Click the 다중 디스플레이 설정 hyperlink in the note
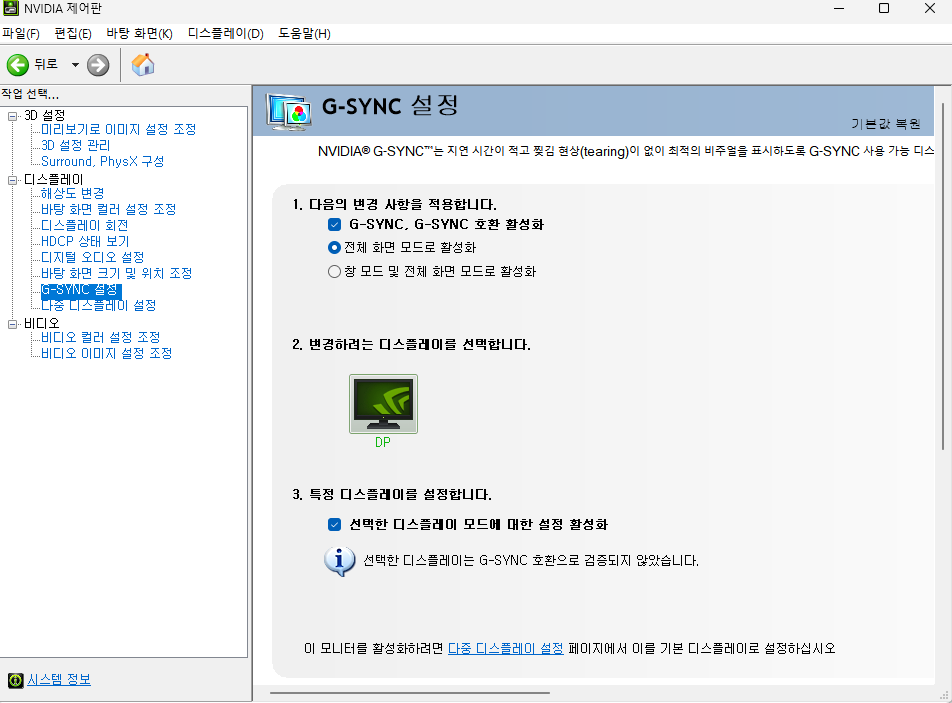This screenshot has width=952, height=703. pyautogui.click(x=506, y=648)
